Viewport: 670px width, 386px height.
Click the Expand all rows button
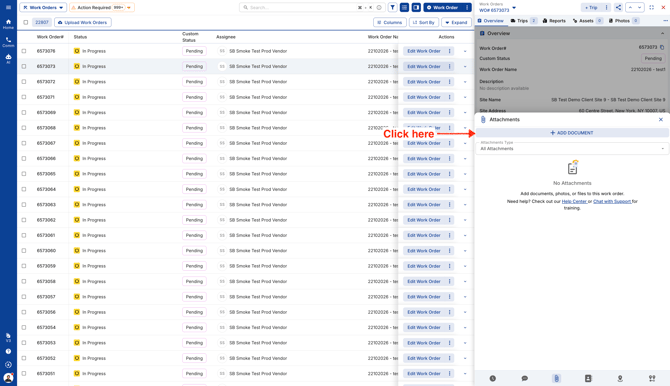tap(456, 22)
